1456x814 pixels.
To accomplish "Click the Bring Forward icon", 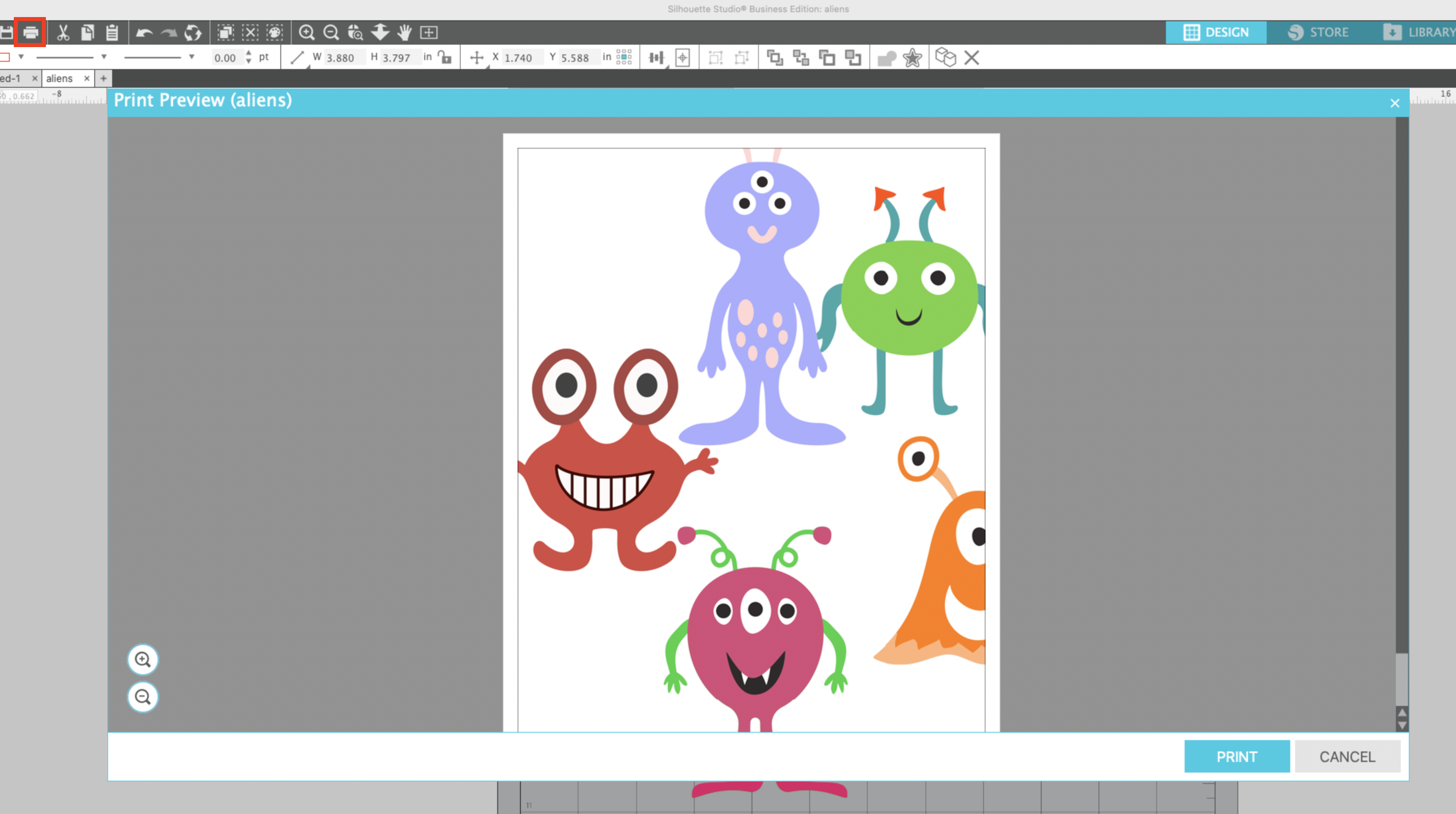I will (x=827, y=57).
